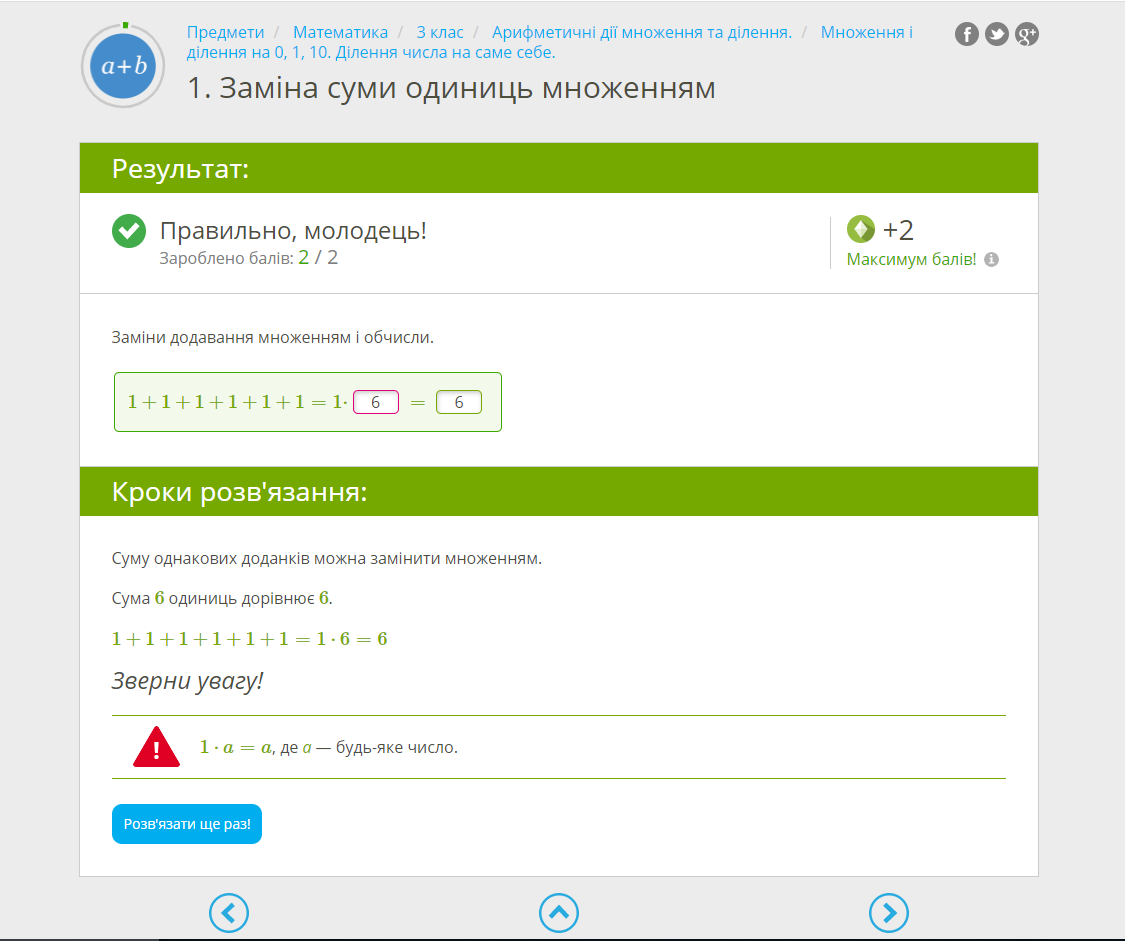Click the green checkmark result icon
The height and width of the screenshot is (941, 1125).
pos(129,232)
